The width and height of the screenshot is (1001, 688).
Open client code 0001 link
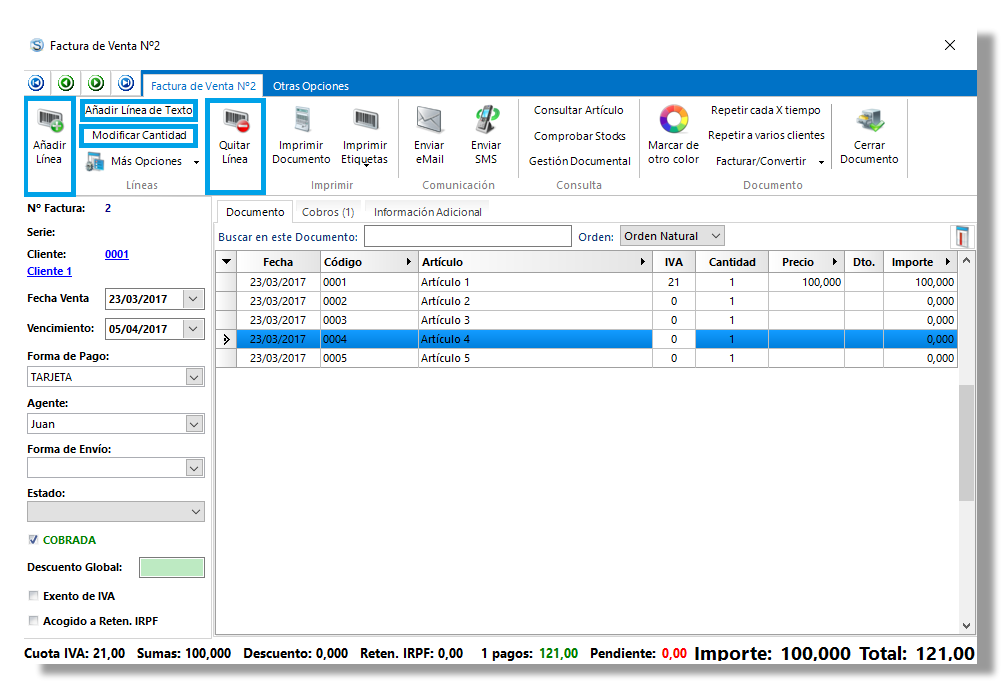[117, 254]
